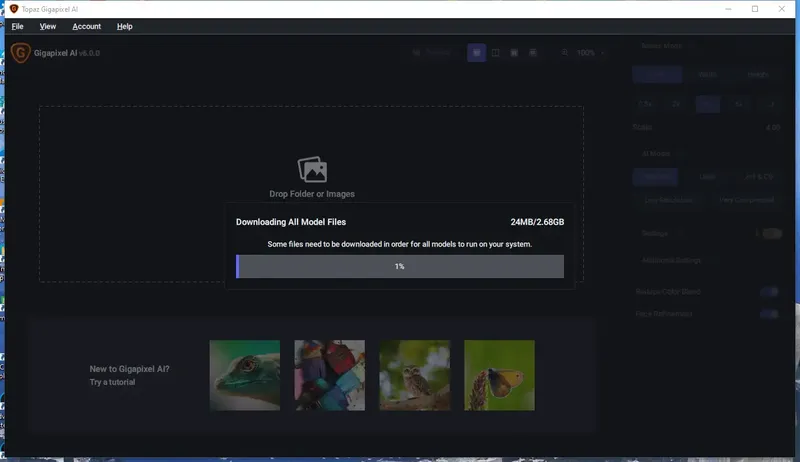Click the Topaz shield icon in title bar
The width and height of the screenshot is (800, 462).
coord(14,9)
